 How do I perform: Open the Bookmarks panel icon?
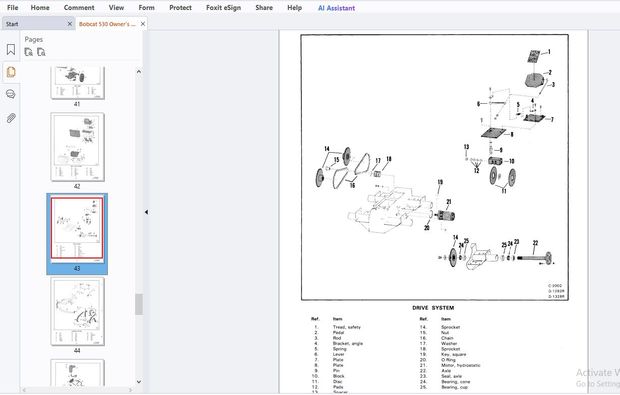pyautogui.click(x=11, y=49)
